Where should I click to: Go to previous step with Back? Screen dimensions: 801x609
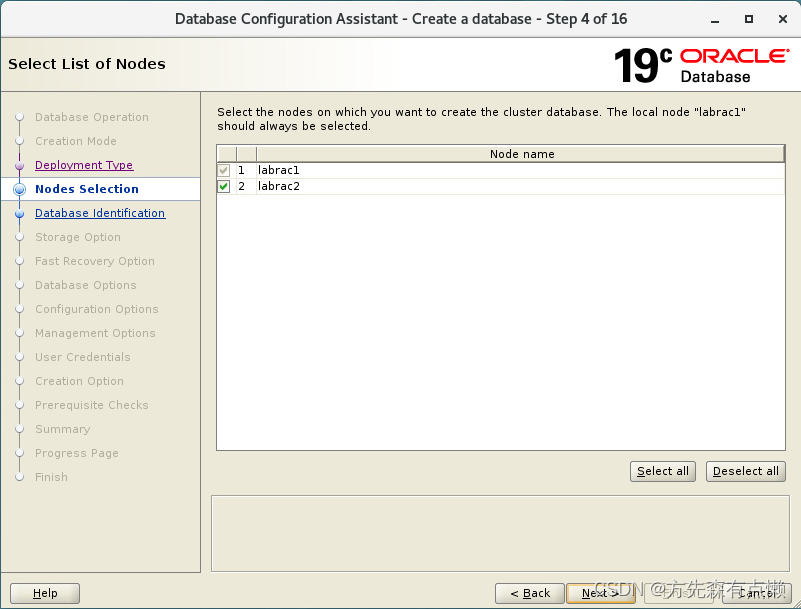pyautogui.click(x=530, y=593)
